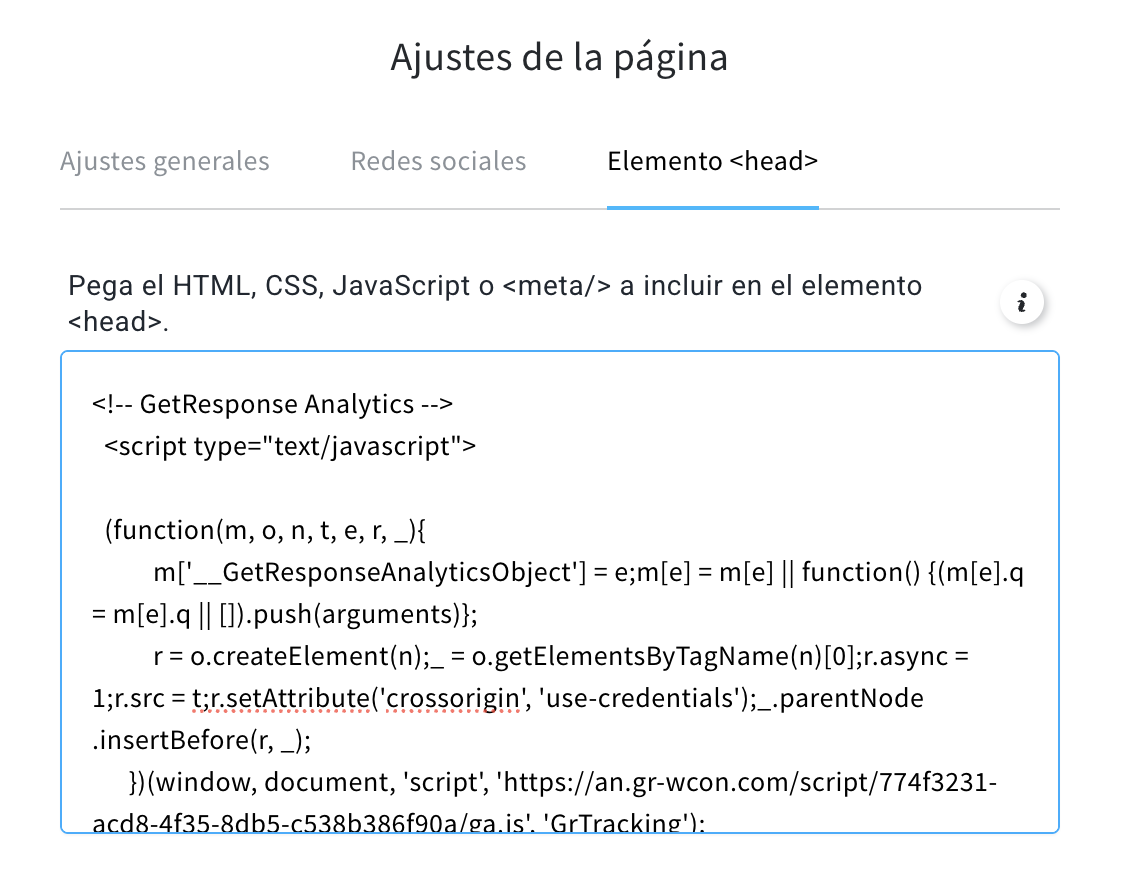Select the Elemento <head> tab

(712, 161)
